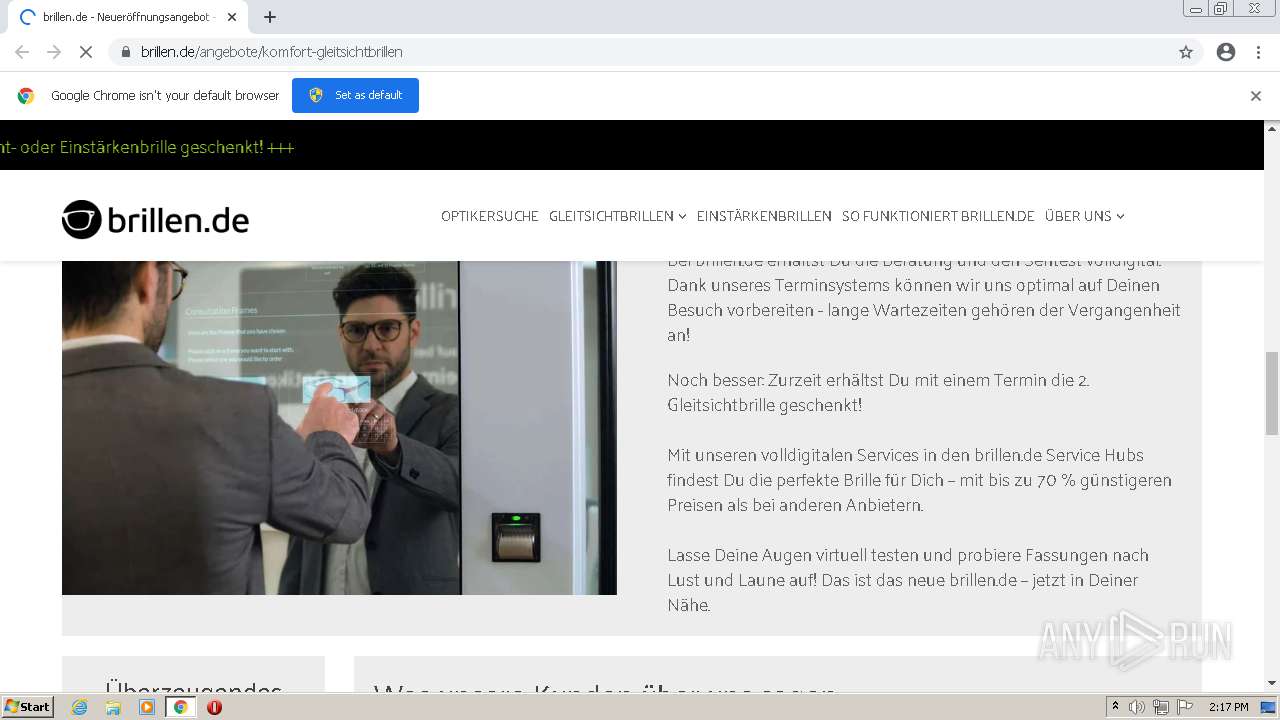Open the volume control in tray
The width and height of the screenshot is (1280, 720).
pos(1137,707)
